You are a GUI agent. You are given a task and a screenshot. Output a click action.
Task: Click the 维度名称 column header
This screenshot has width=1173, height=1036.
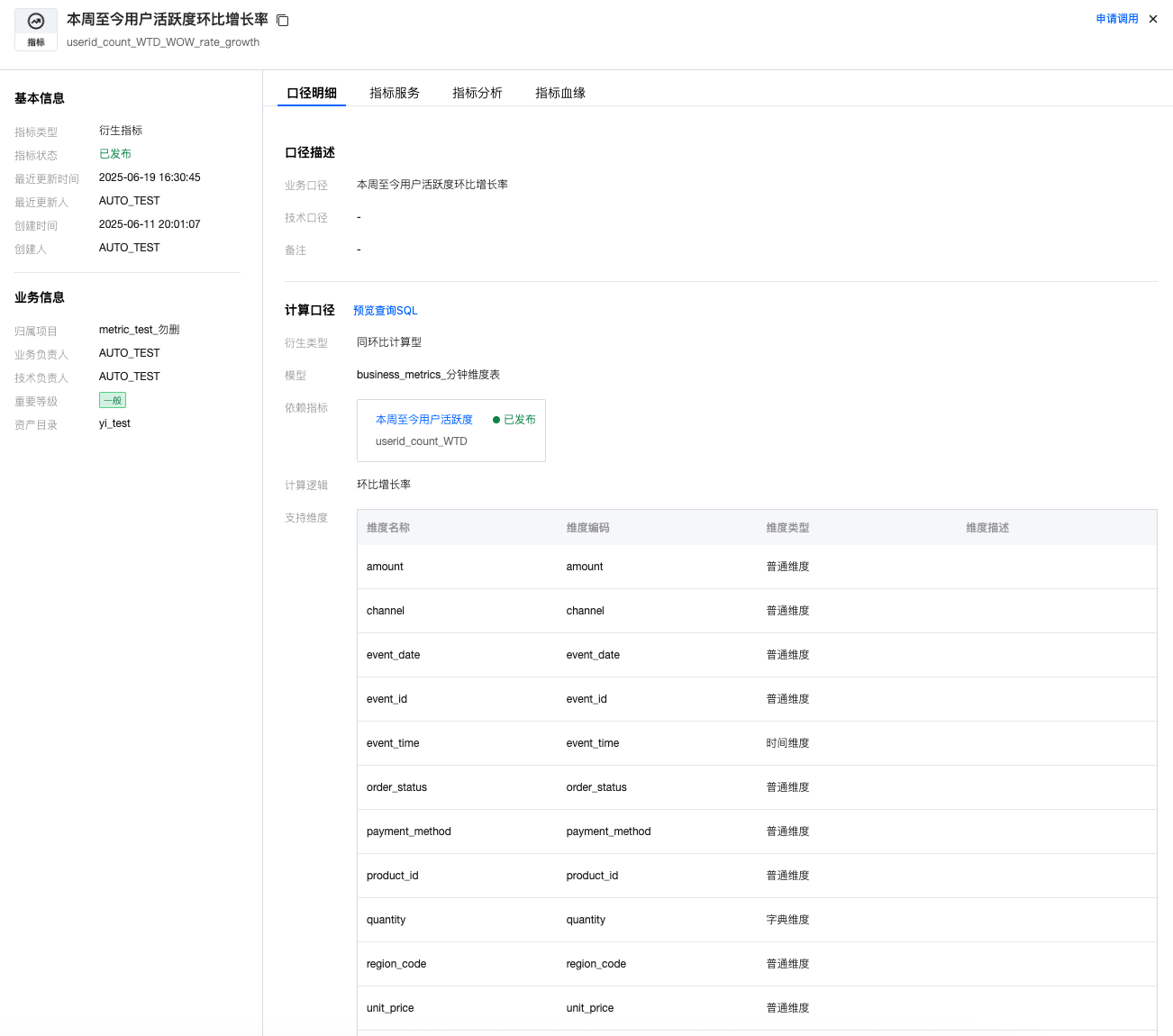click(388, 528)
